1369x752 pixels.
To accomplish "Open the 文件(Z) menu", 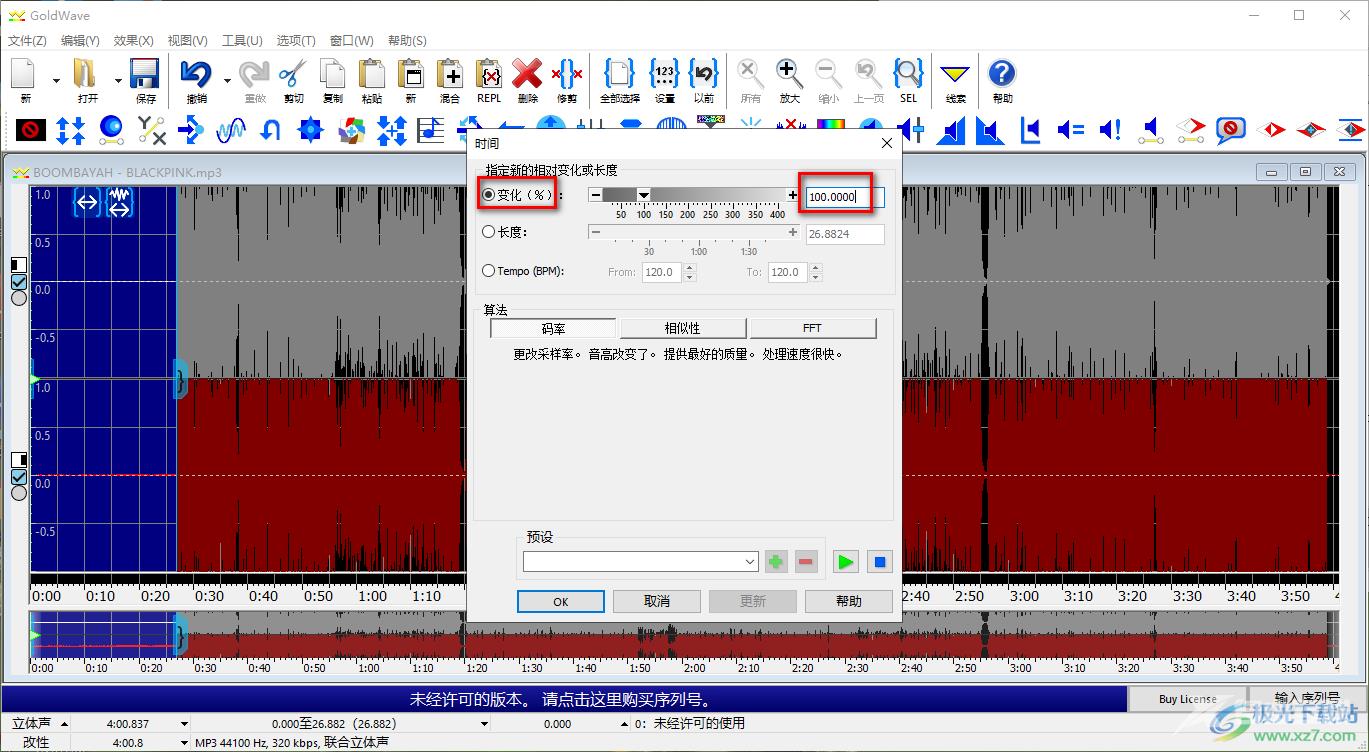I will 27,41.
